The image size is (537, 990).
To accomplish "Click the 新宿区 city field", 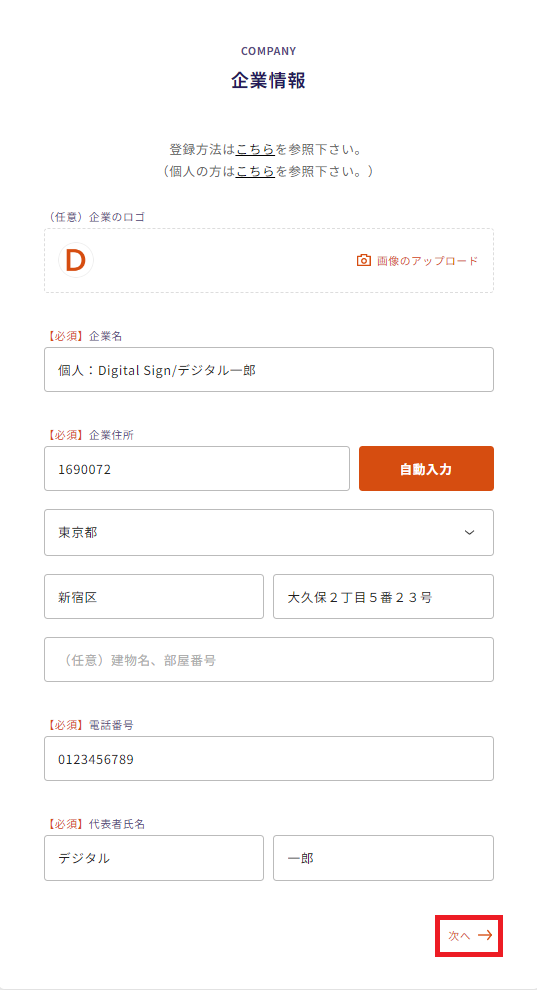I will [x=154, y=597].
